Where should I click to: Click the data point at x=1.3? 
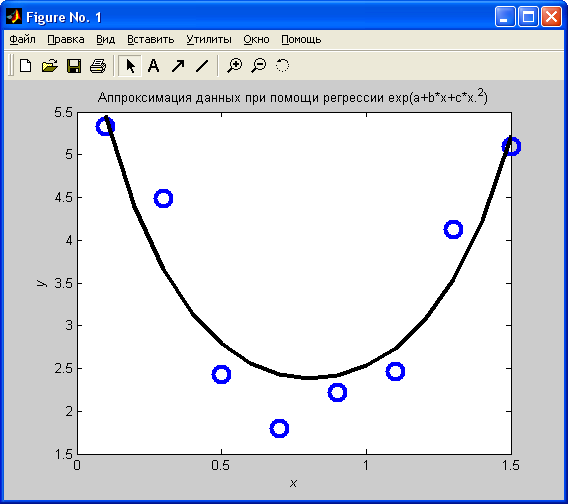453,229
